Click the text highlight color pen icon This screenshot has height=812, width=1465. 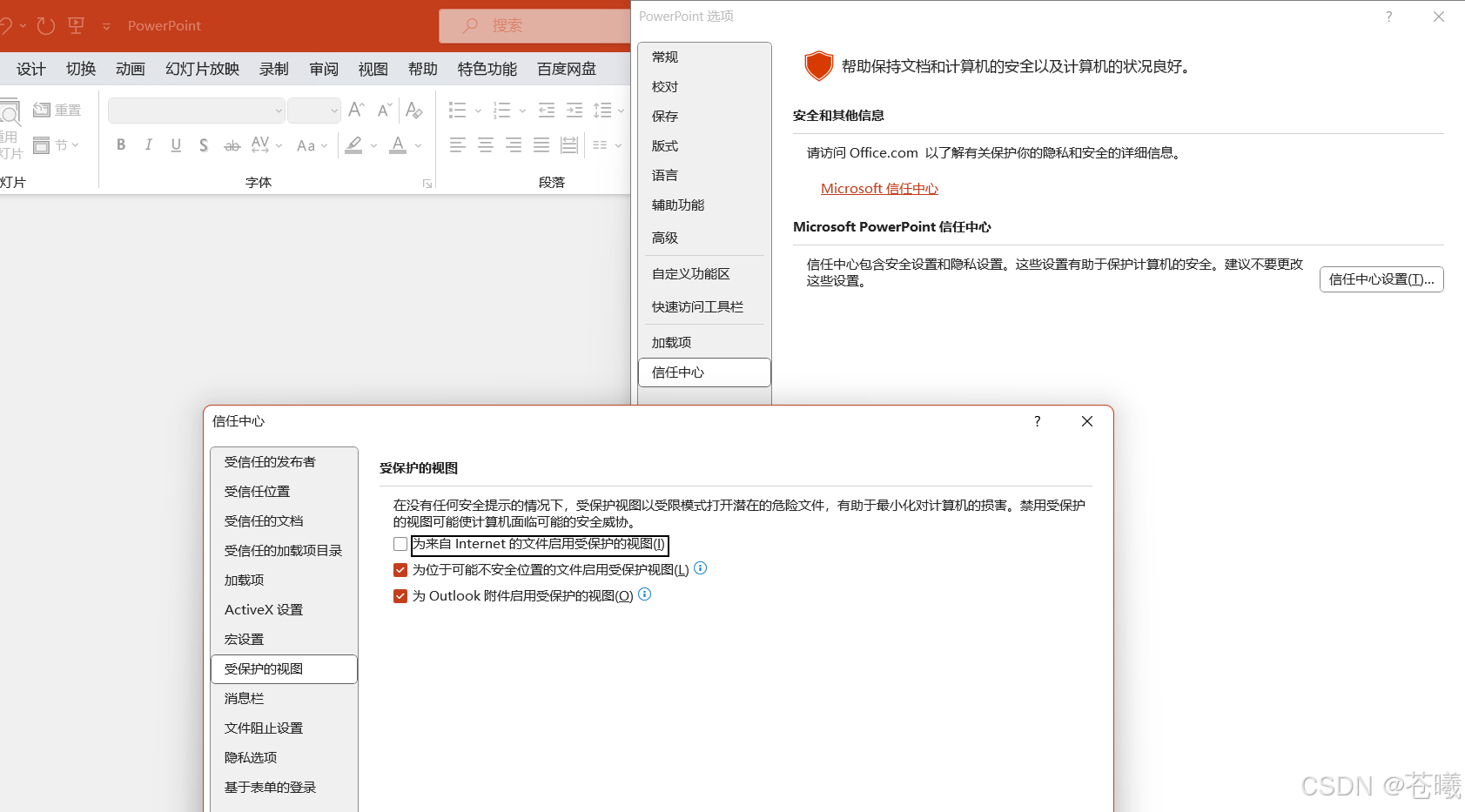(353, 145)
